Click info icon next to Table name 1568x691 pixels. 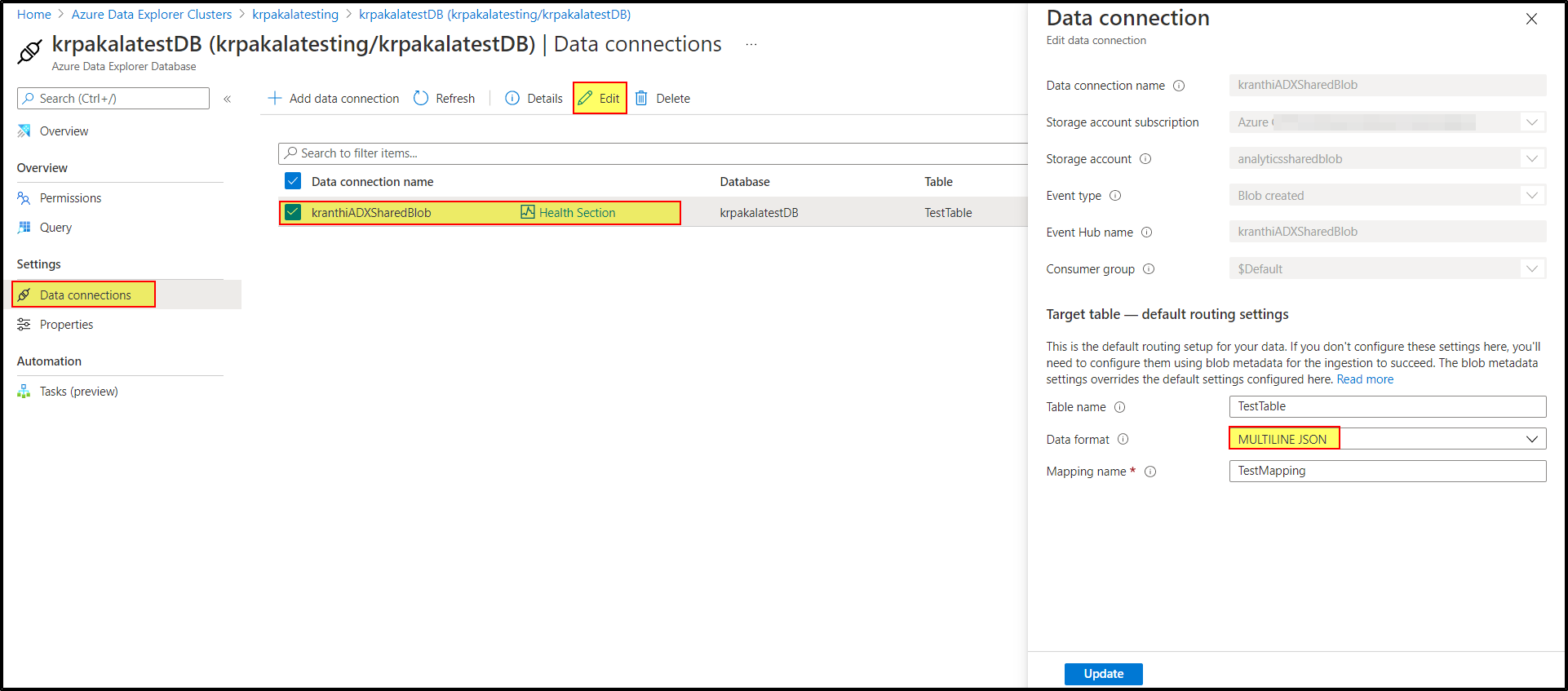[x=1120, y=407]
